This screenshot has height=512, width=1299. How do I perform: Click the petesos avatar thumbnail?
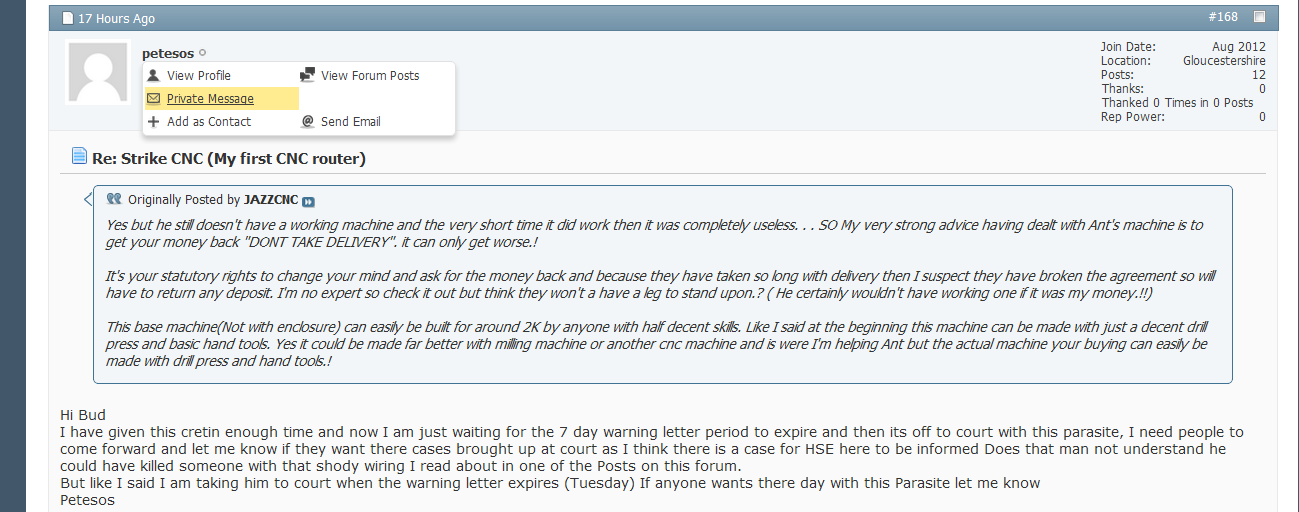(98, 73)
